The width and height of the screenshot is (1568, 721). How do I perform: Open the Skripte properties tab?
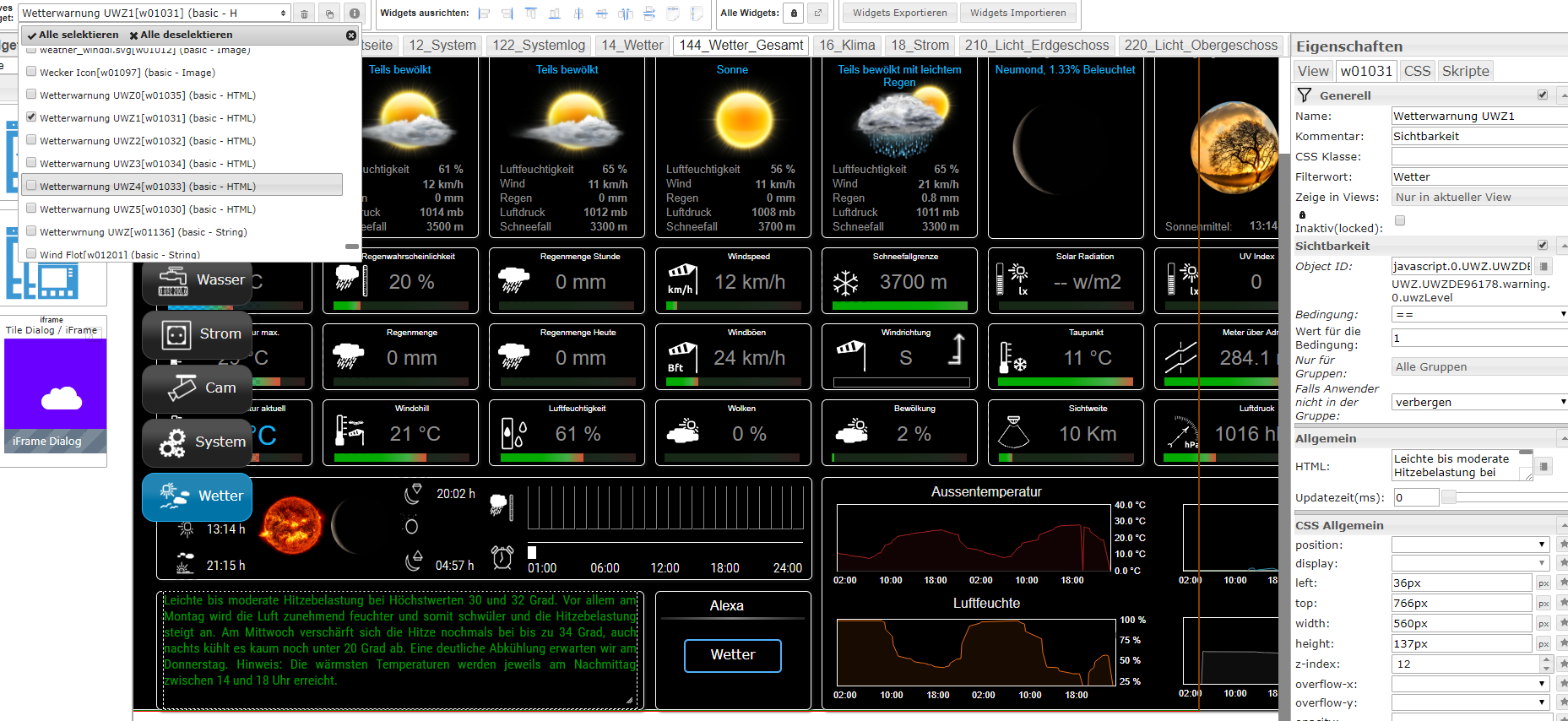[1466, 72]
